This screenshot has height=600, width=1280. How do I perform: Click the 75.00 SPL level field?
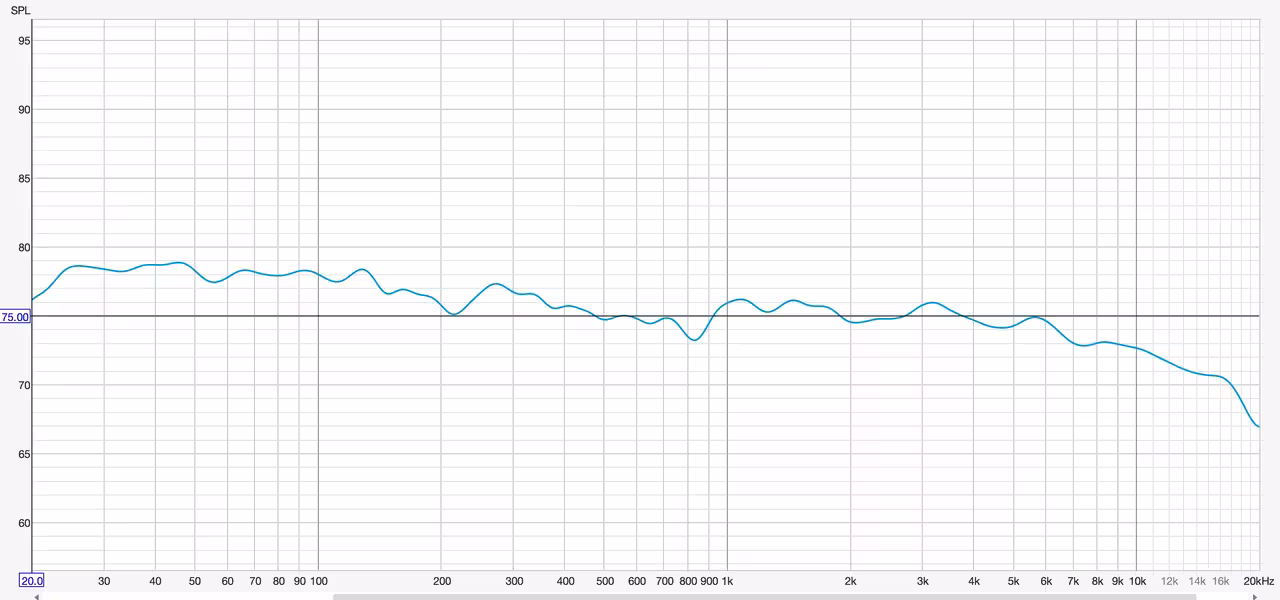15,317
